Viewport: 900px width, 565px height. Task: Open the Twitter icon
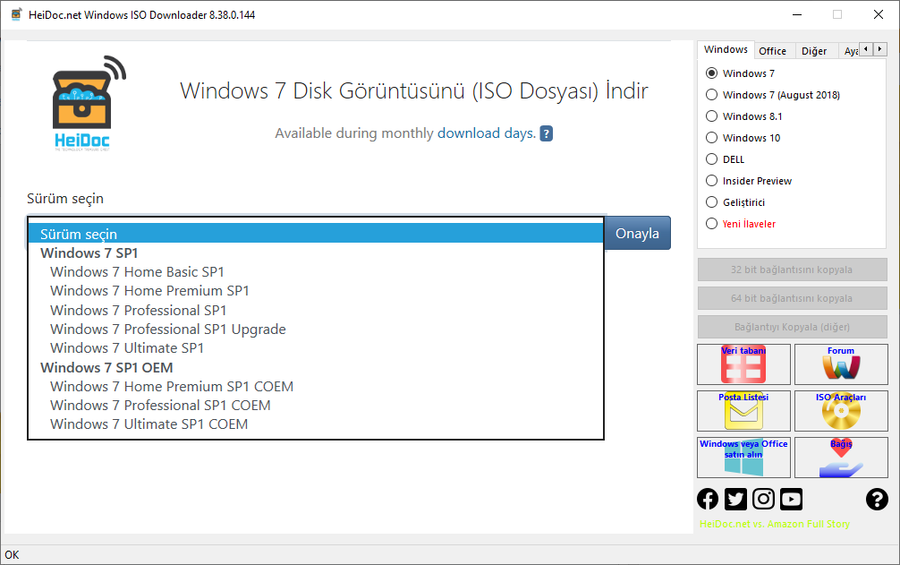point(735,499)
